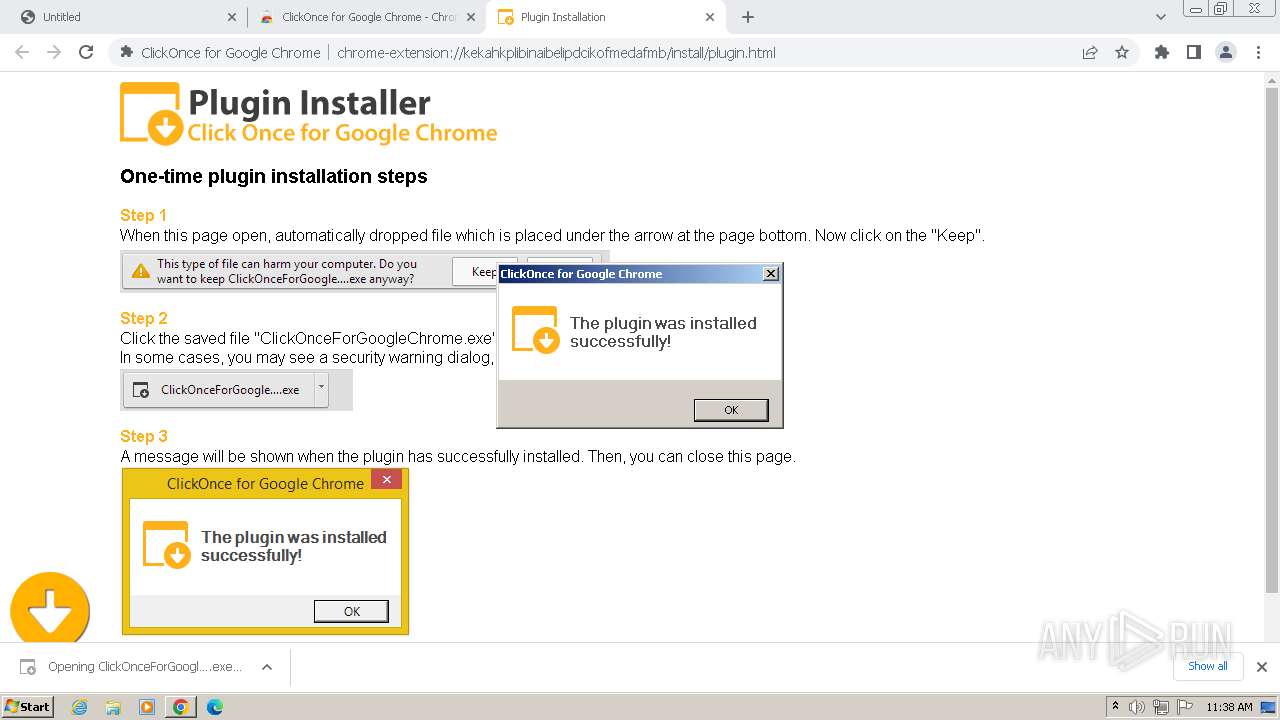Open Windows Media Player from taskbar

click(147, 707)
